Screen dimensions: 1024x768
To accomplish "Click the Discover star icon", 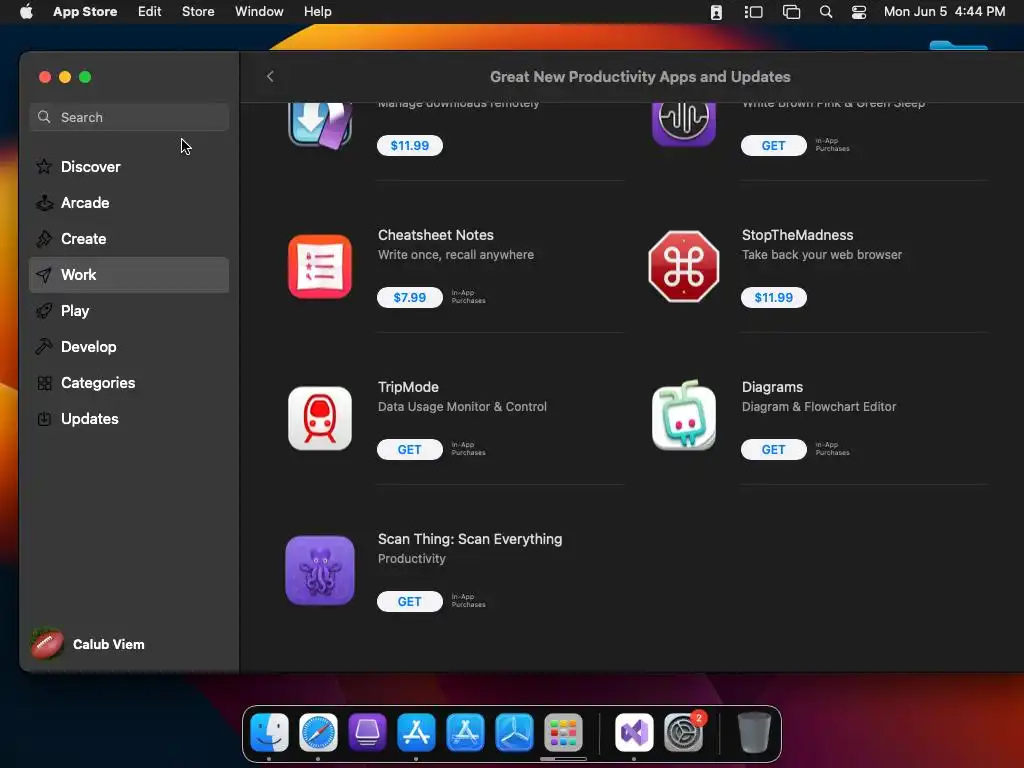I will (x=44, y=167).
